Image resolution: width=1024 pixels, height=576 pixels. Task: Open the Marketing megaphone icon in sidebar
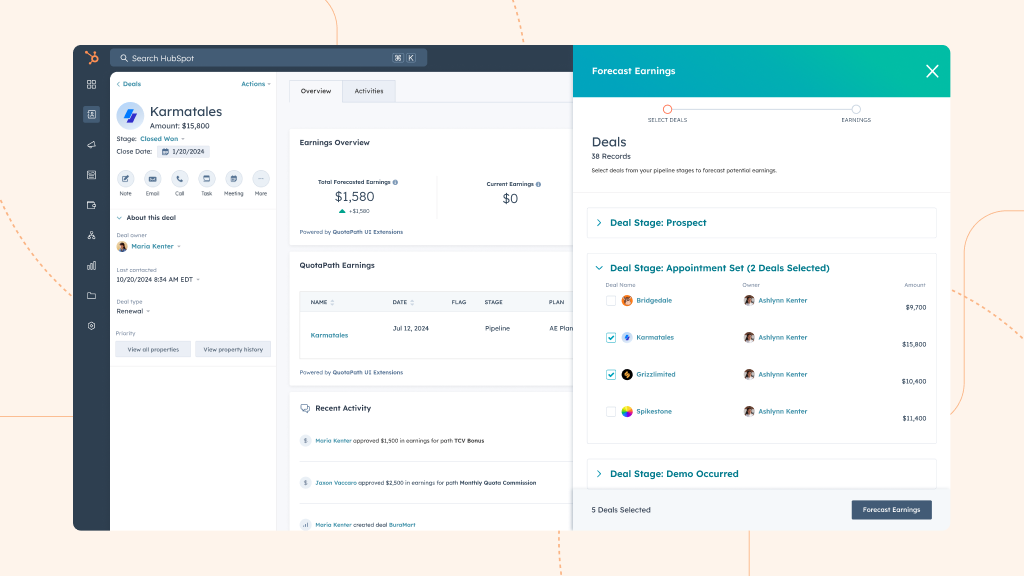(91, 144)
